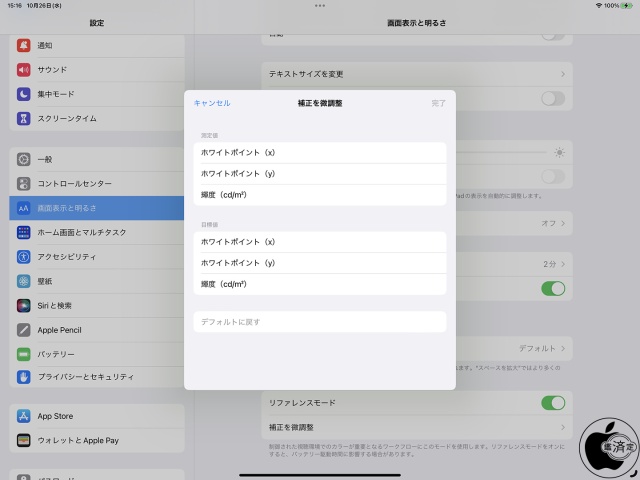Select 通知 in settings sidebar
The height and width of the screenshot is (480, 640).
[x=97, y=45]
